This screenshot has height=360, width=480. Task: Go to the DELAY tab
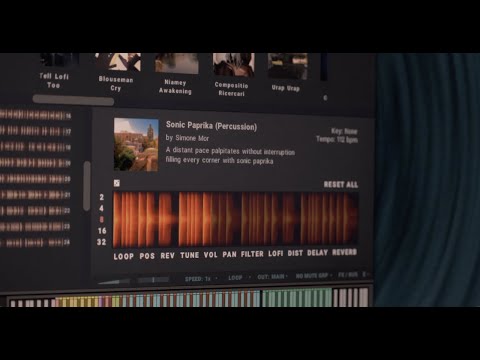pyautogui.click(x=317, y=253)
